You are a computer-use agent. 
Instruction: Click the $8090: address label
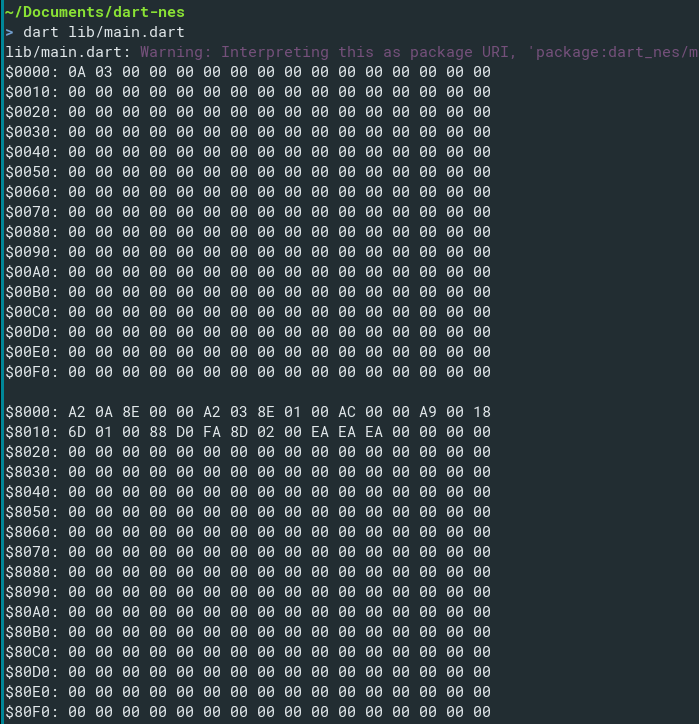click(x=32, y=592)
